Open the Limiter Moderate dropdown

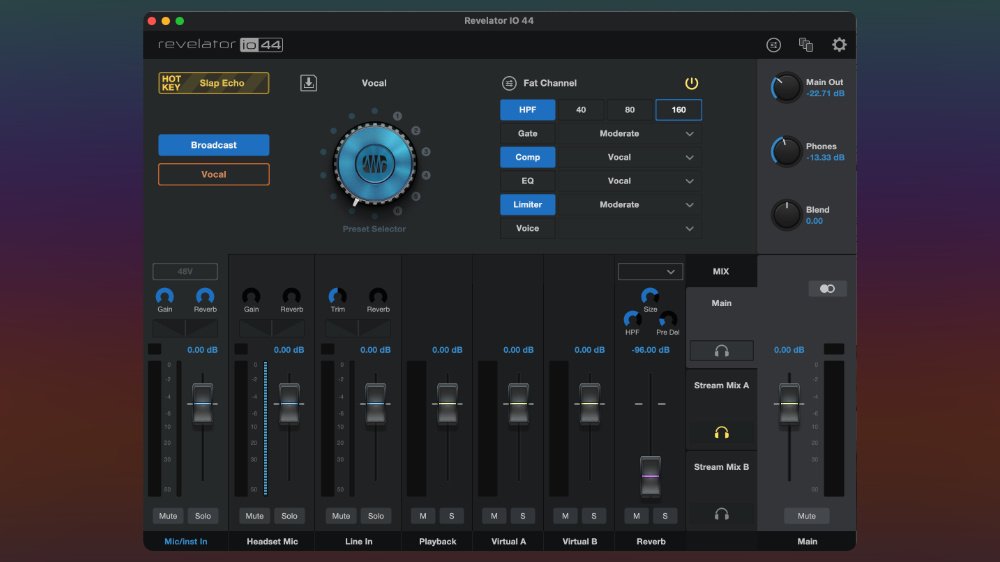tap(629, 205)
